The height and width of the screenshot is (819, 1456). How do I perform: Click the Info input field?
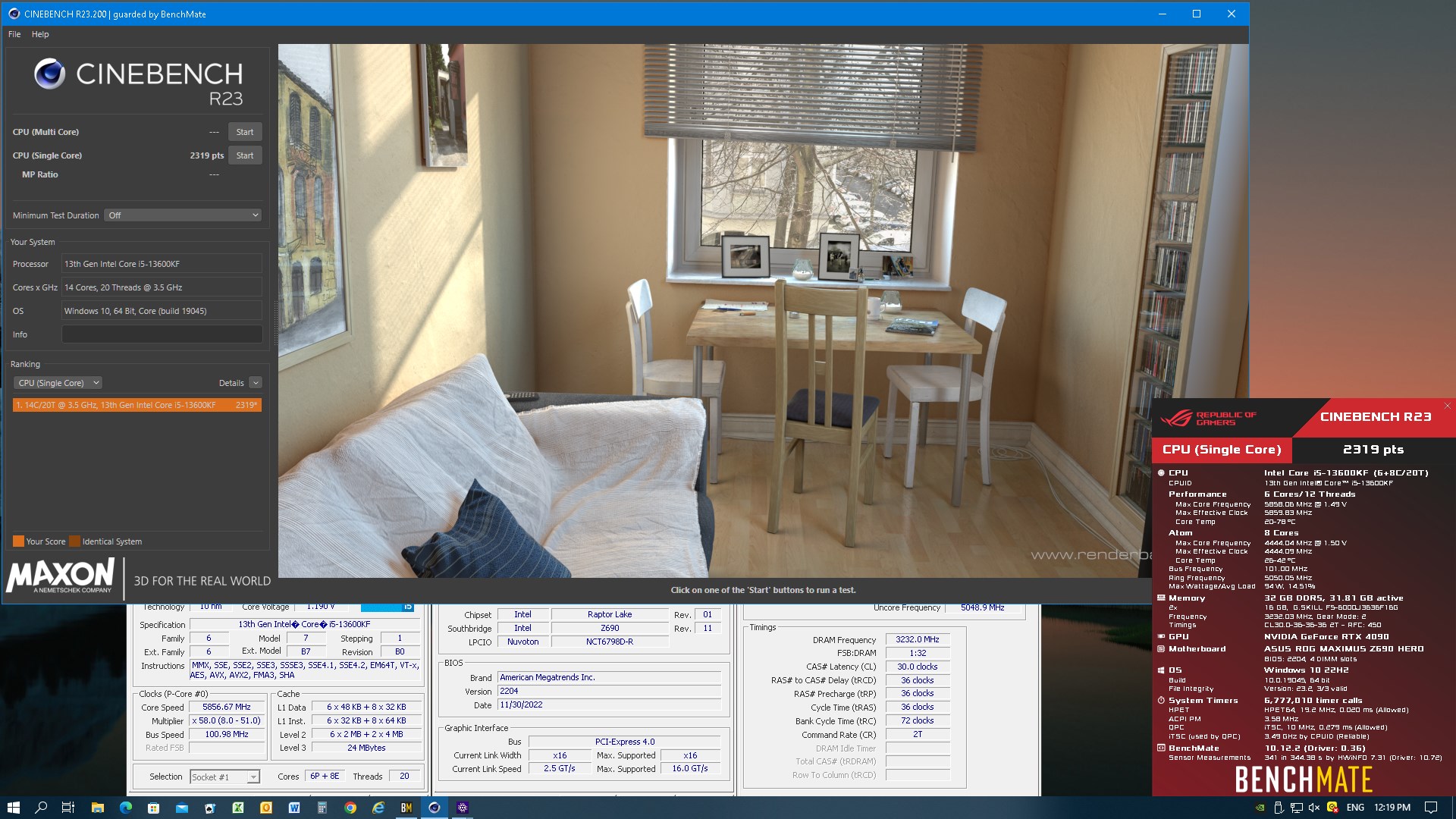coord(162,334)
